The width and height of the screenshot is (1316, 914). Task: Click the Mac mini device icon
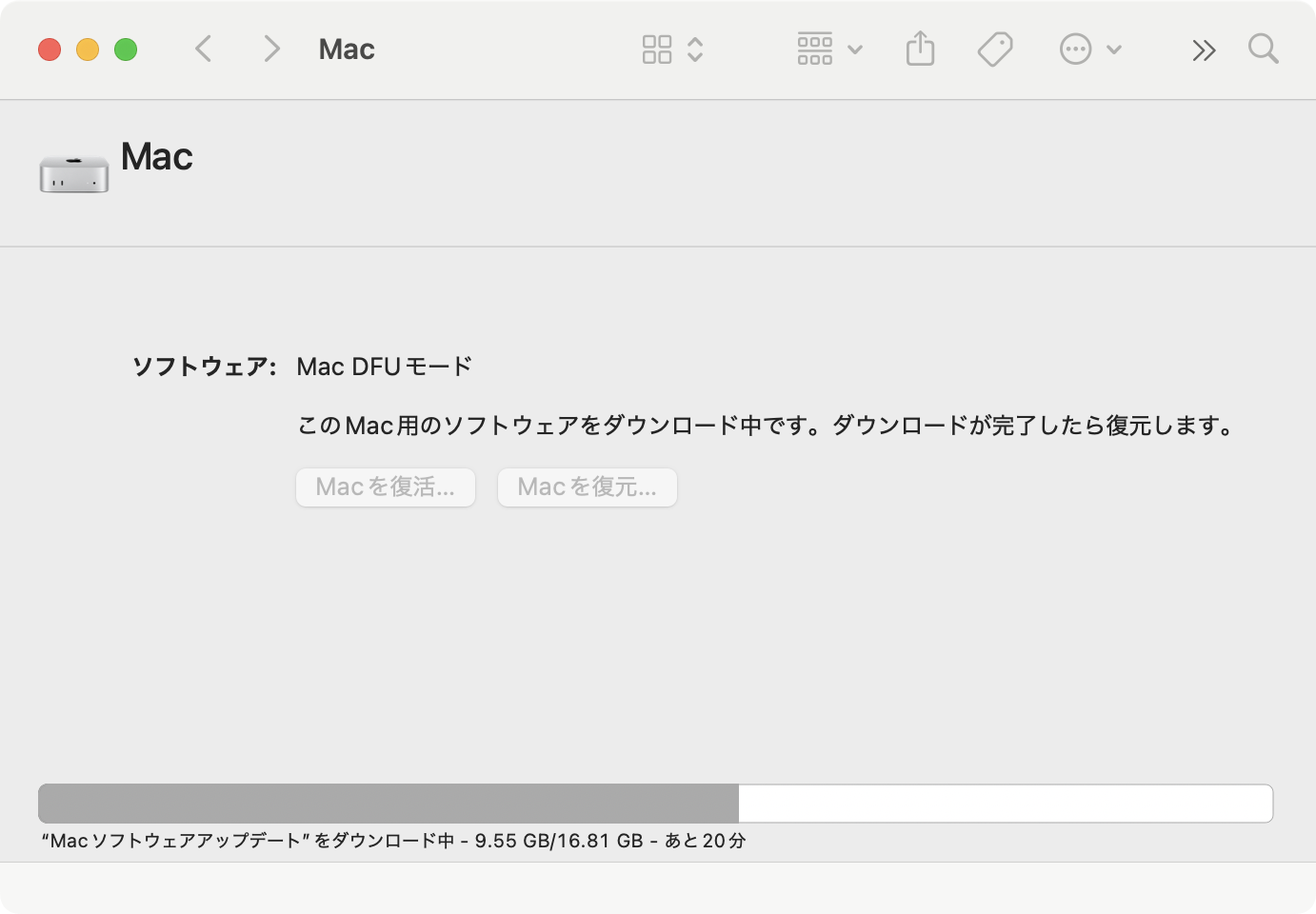click(74, 173)
